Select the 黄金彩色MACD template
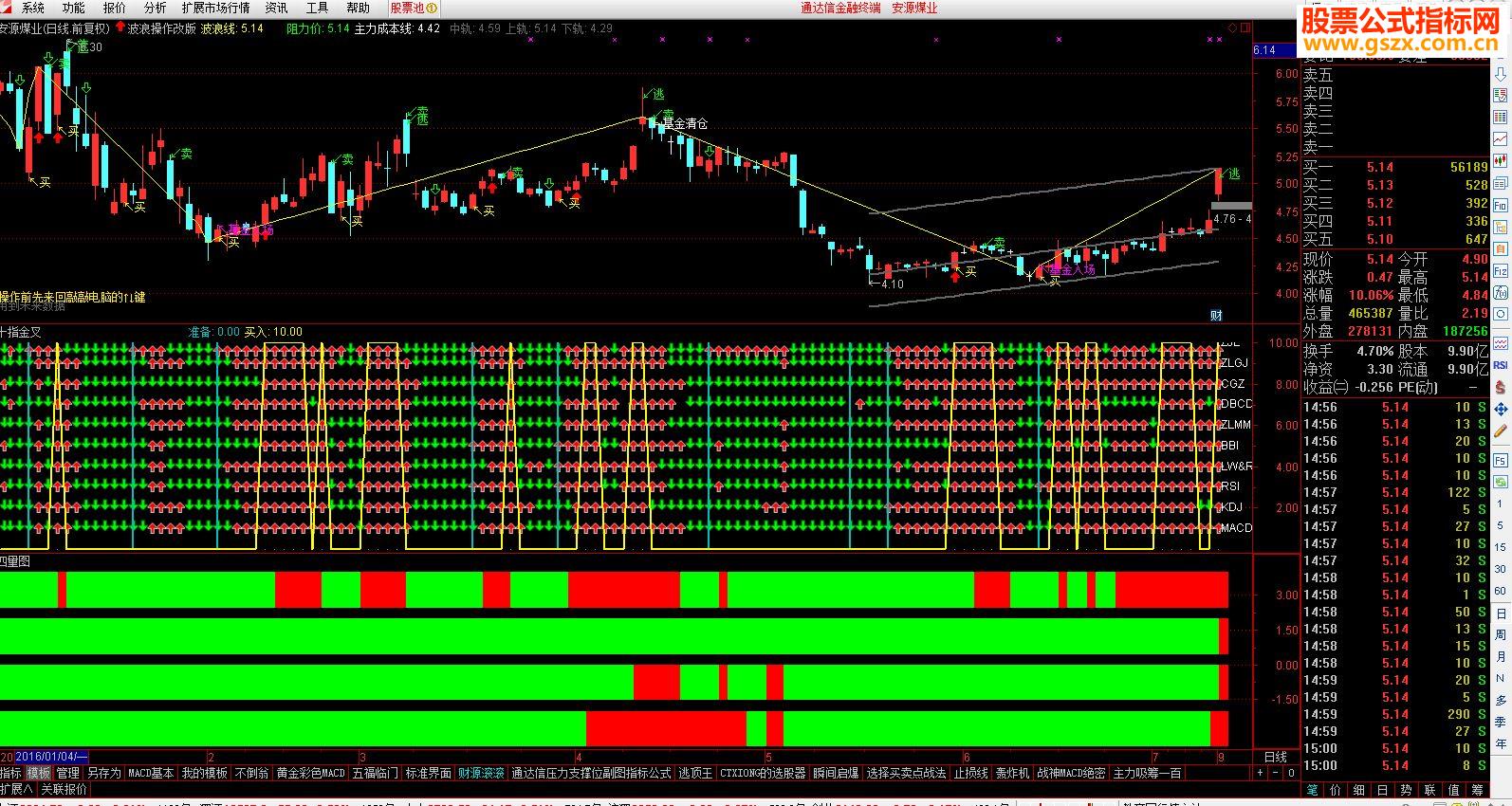Screen dimensions: 1512x806 click(x=311, y=774)
